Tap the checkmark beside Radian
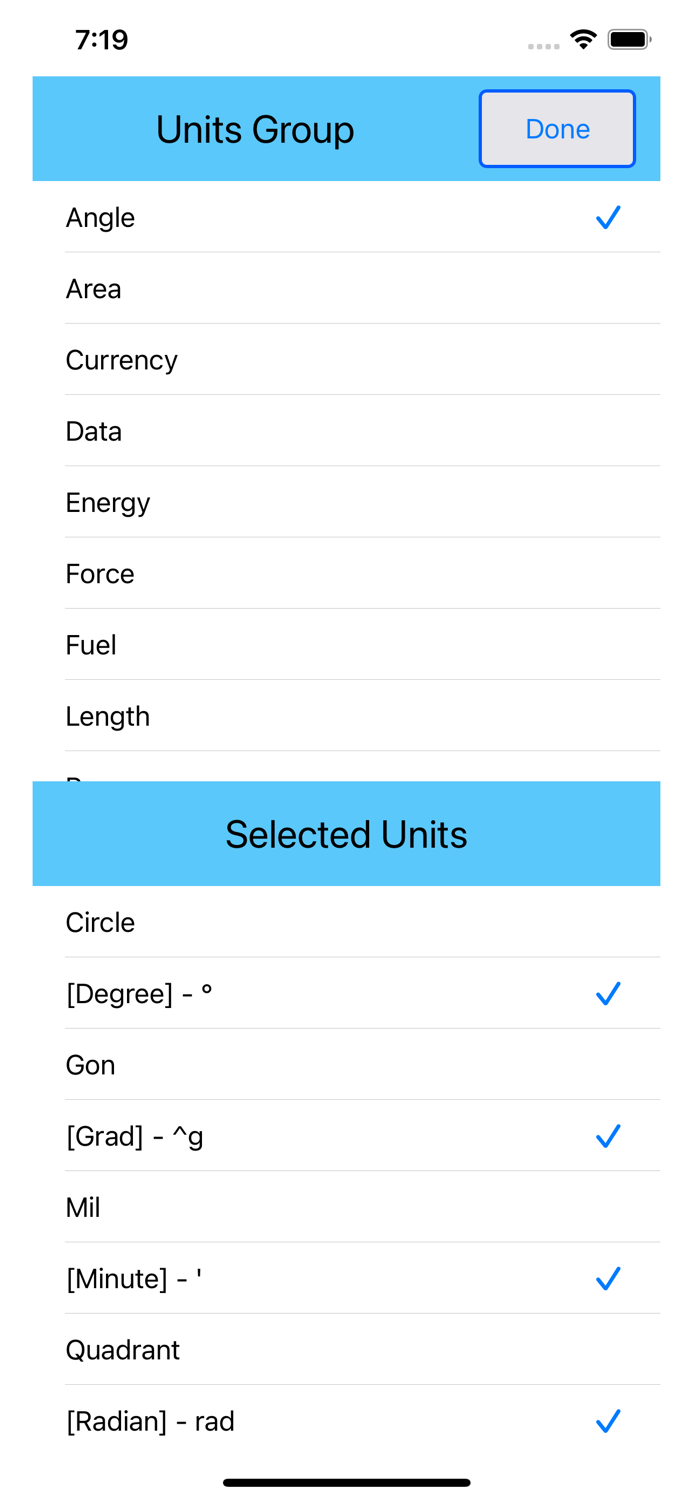The height and width of the screenshot is (1500, 693). 608,1421
